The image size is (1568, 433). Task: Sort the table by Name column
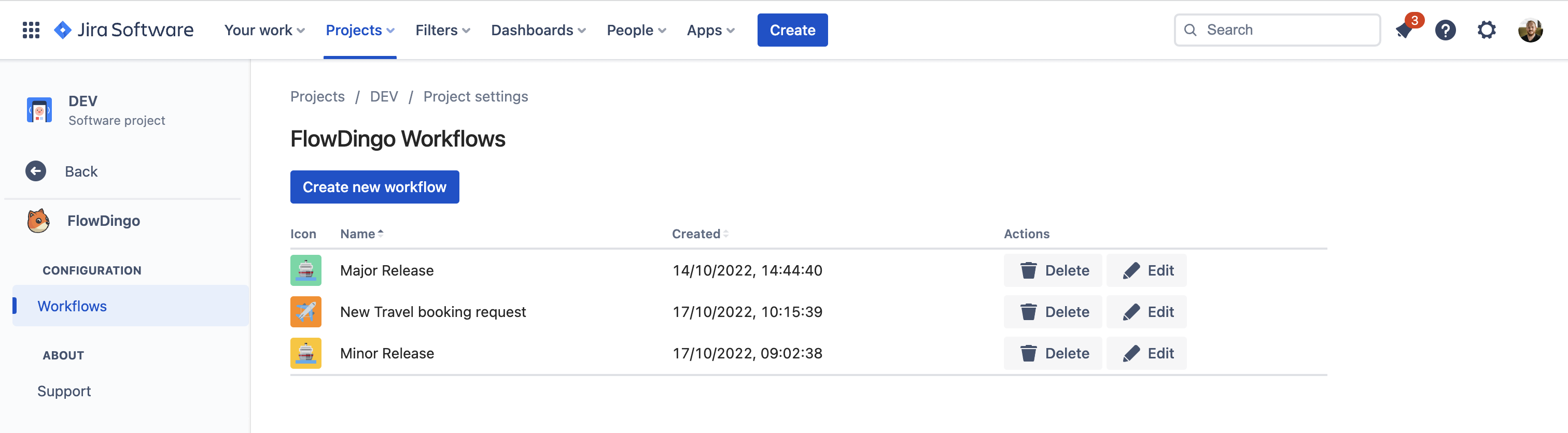[x=361, y=234]
